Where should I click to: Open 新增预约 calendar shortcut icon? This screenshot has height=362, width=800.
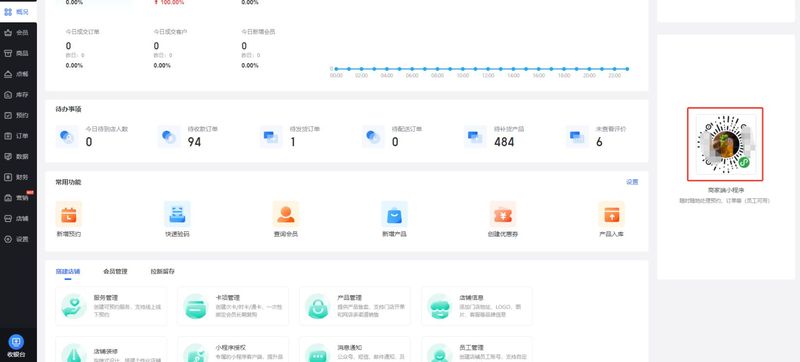click(x=68, y=214)
